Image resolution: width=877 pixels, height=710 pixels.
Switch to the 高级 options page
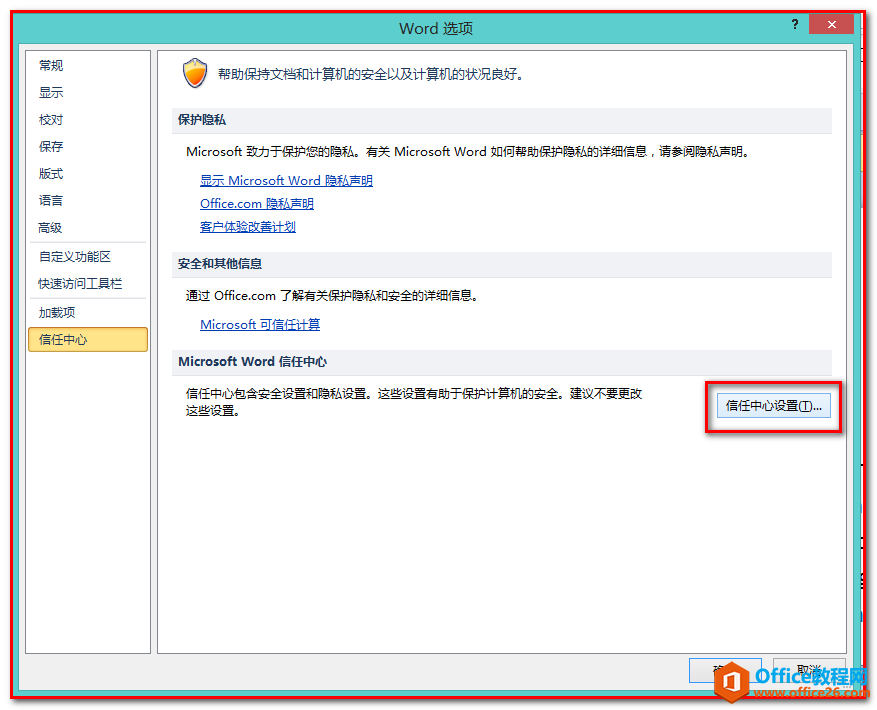tap(50, 228)
